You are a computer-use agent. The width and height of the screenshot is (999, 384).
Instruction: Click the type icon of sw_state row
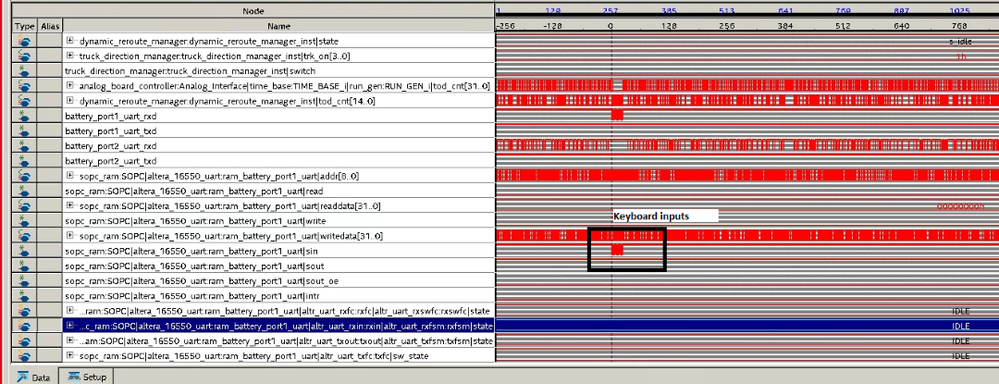25,355
